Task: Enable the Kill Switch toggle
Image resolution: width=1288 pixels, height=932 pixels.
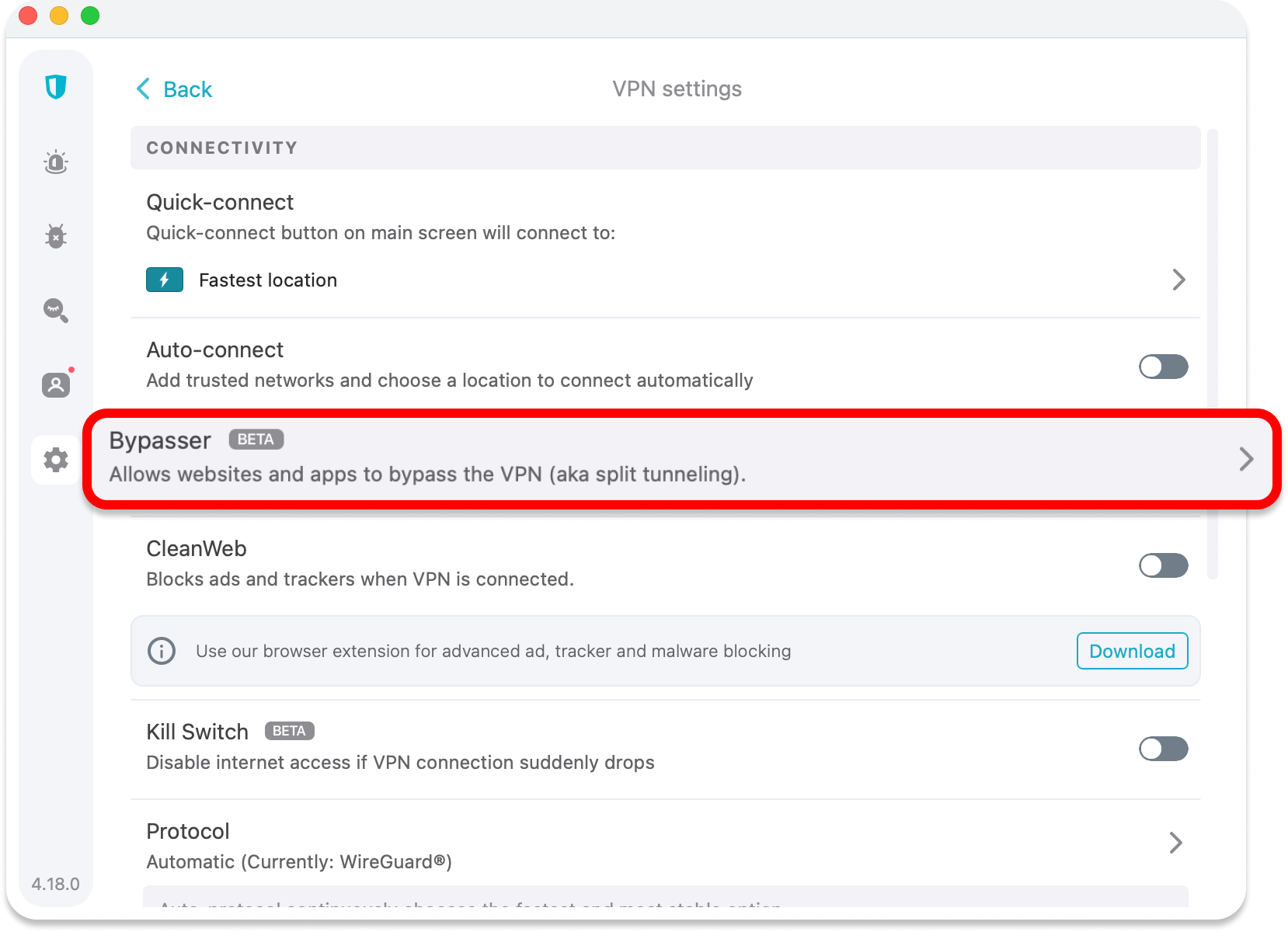Action: point(1163,749)
